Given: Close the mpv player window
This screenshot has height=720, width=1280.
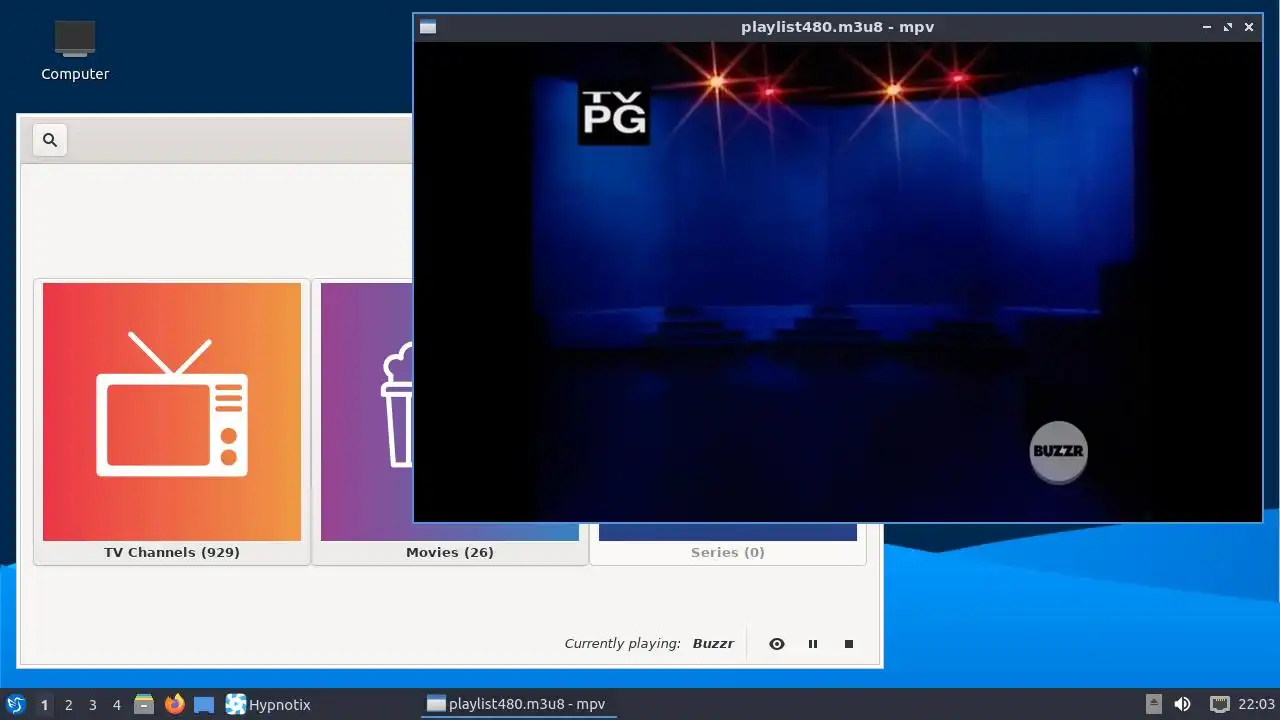Looking at the screenshot, I should click(1249, 27).
